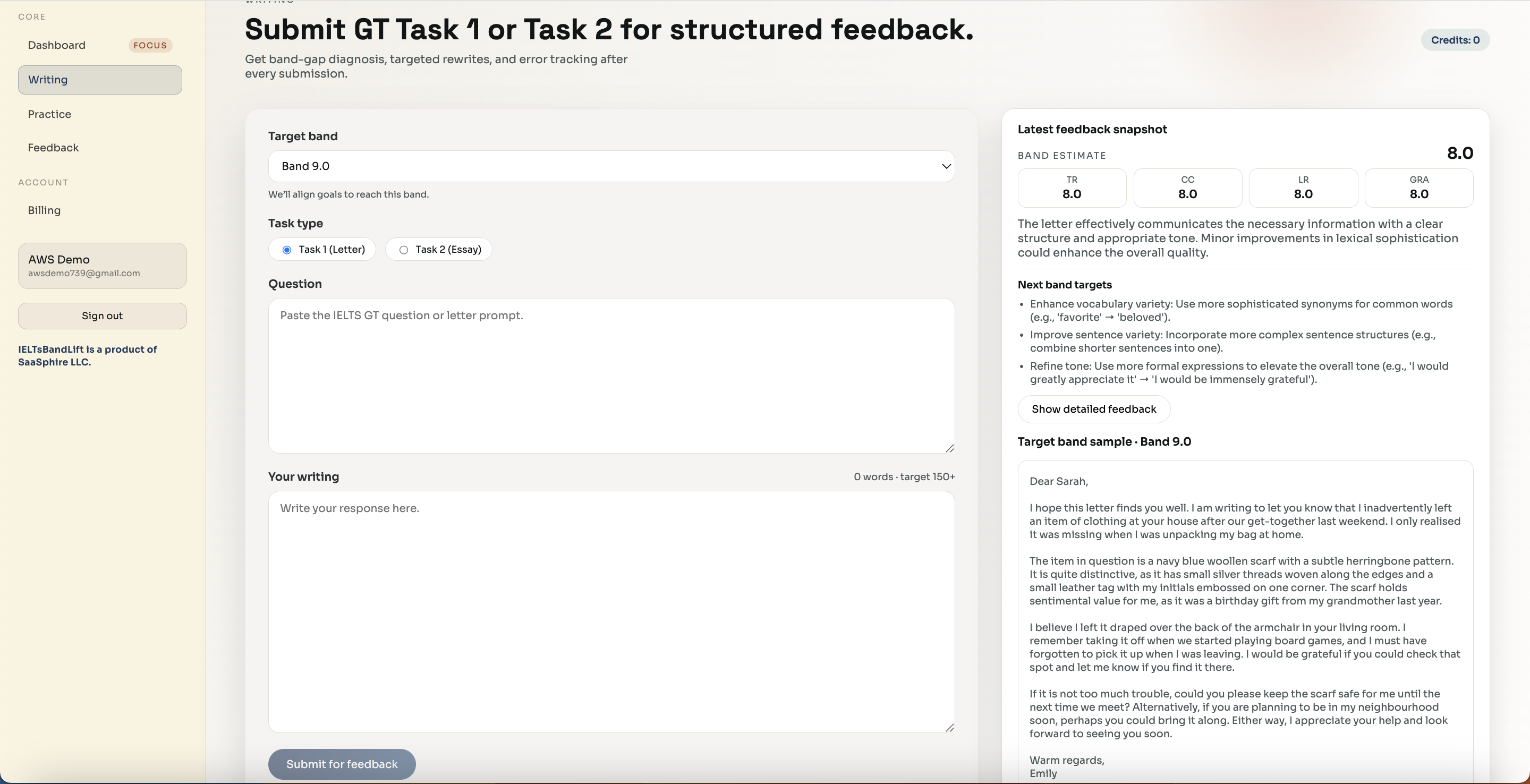Select the Writing sidebar item
Image resolution: width=1530 pixels, height=784 pixels.
100,80
